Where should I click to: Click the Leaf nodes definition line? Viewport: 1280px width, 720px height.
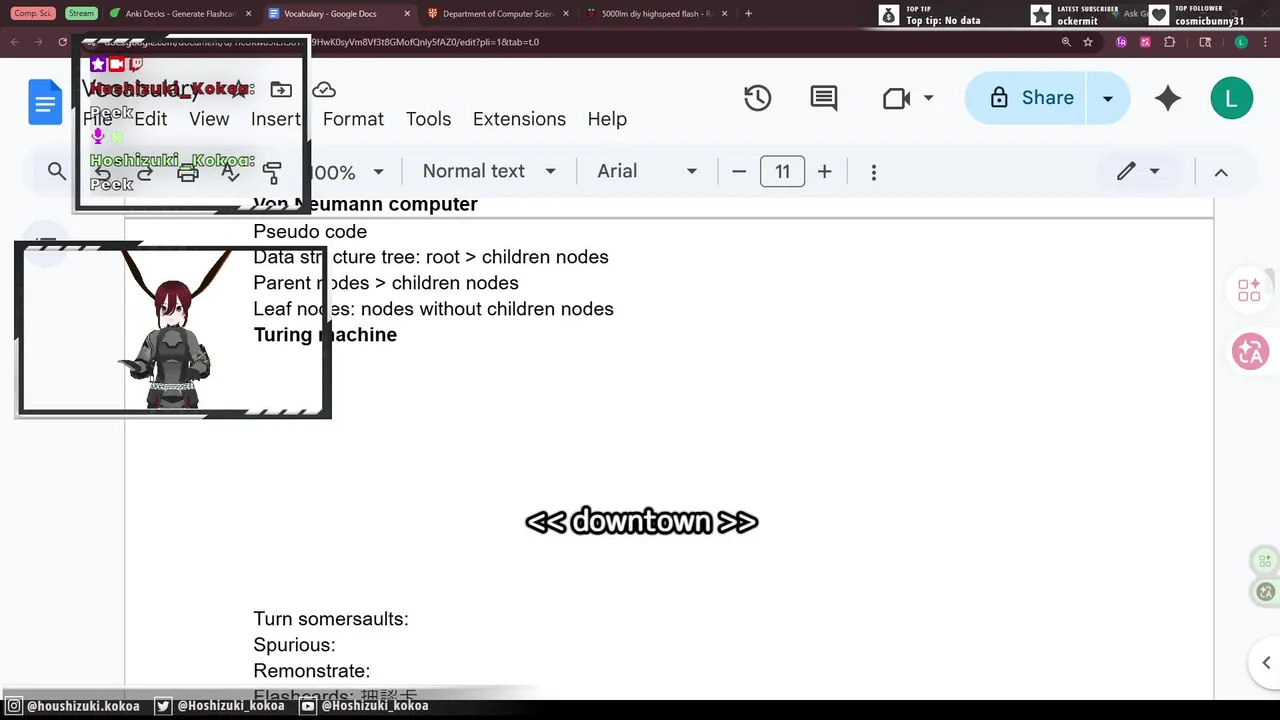(x=433, y=309)
